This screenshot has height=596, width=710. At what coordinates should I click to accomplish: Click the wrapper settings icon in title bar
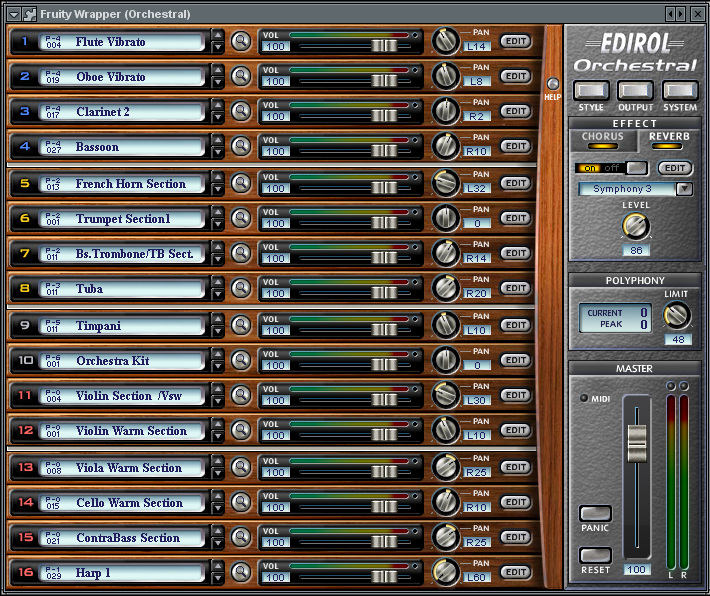point(29,14)
